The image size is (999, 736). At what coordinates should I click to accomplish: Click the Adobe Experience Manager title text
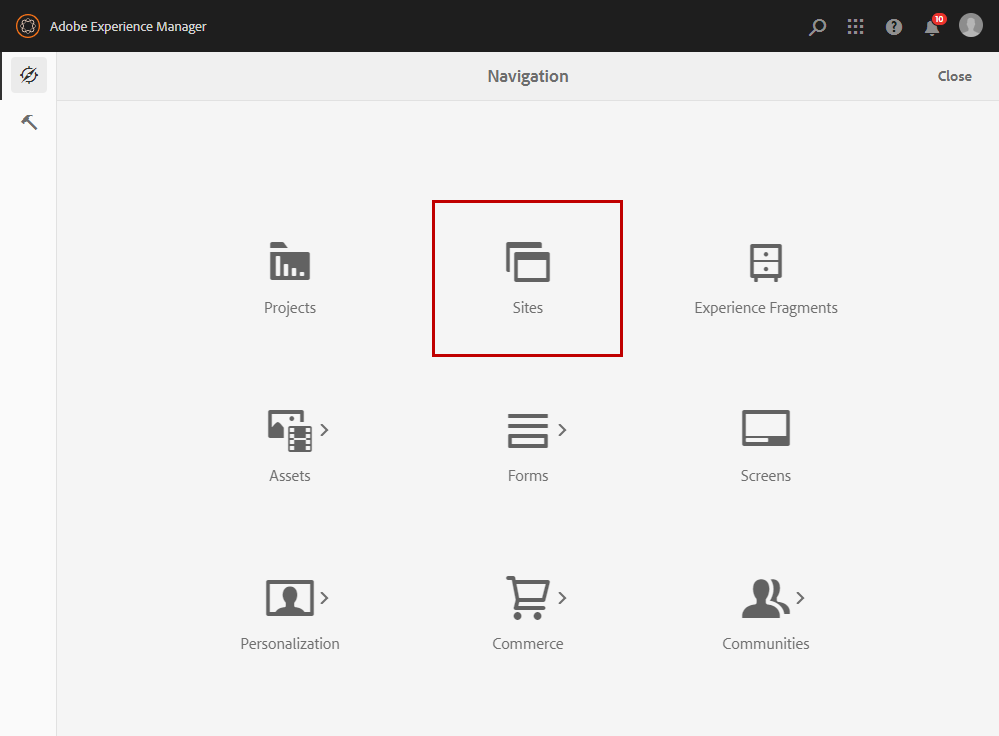point(128,27)
